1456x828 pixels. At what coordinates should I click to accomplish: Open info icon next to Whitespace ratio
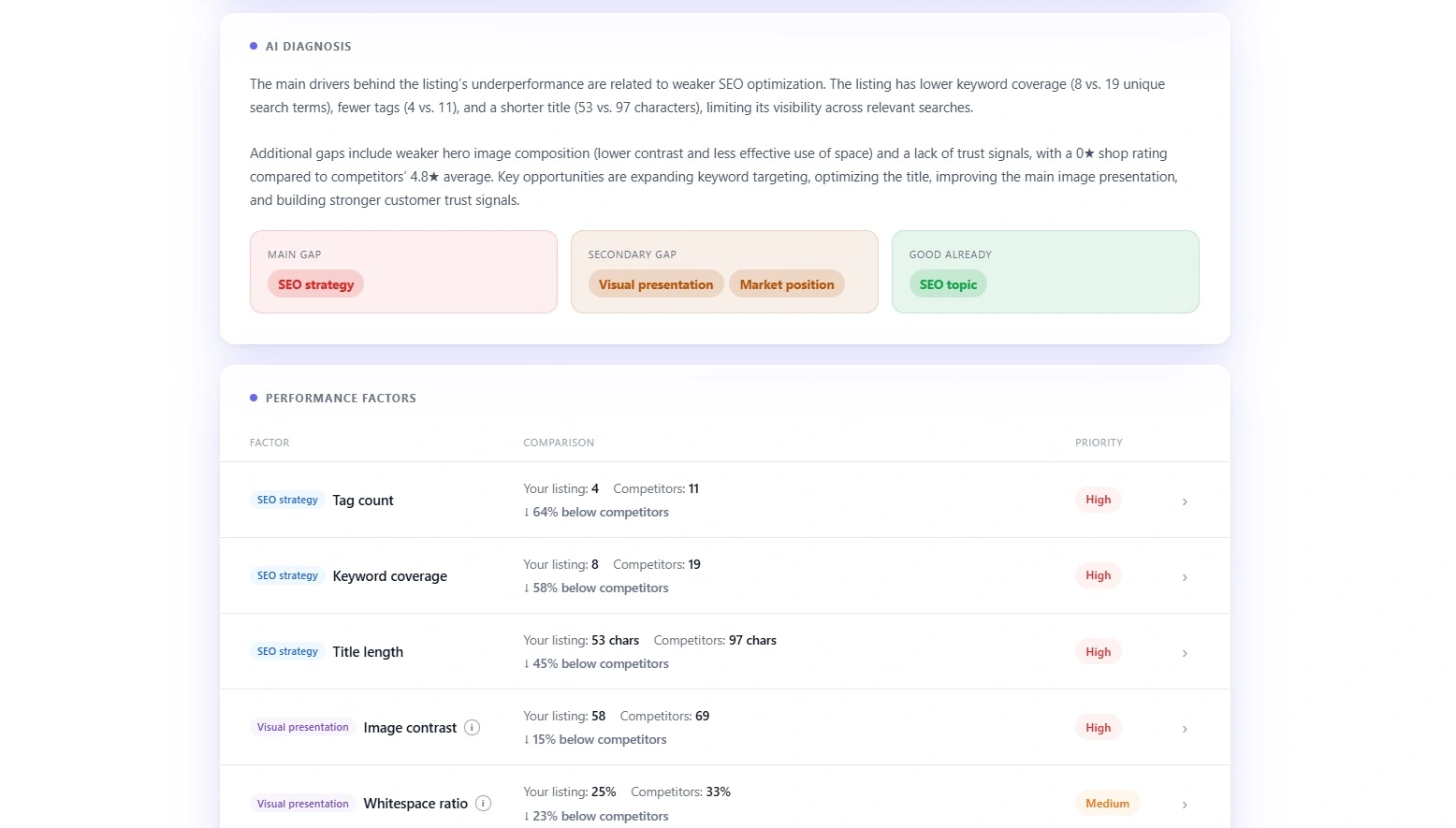[x=484, y=804]
